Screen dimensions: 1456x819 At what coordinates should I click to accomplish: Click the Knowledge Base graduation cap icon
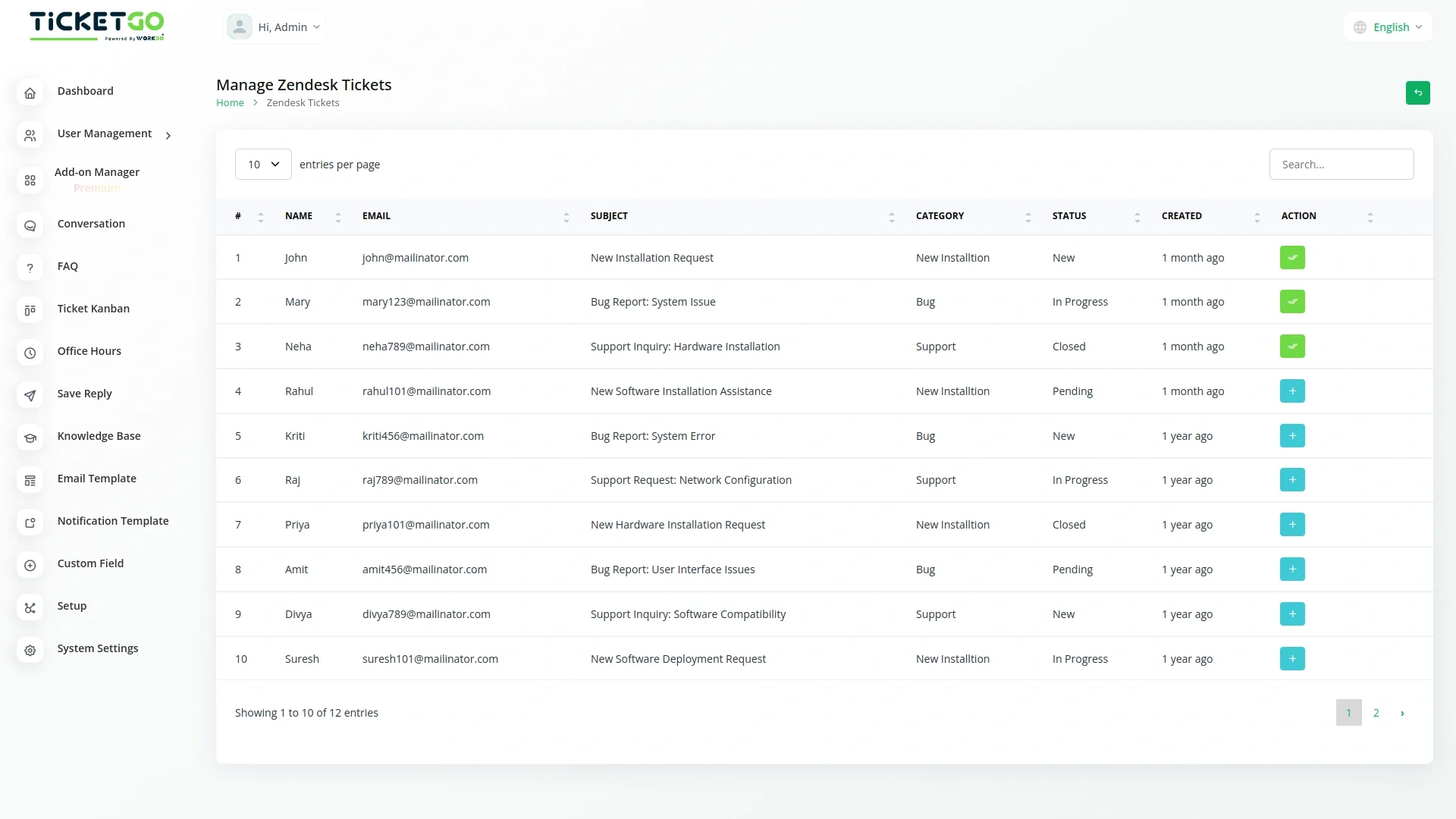[x=30, y=438]
